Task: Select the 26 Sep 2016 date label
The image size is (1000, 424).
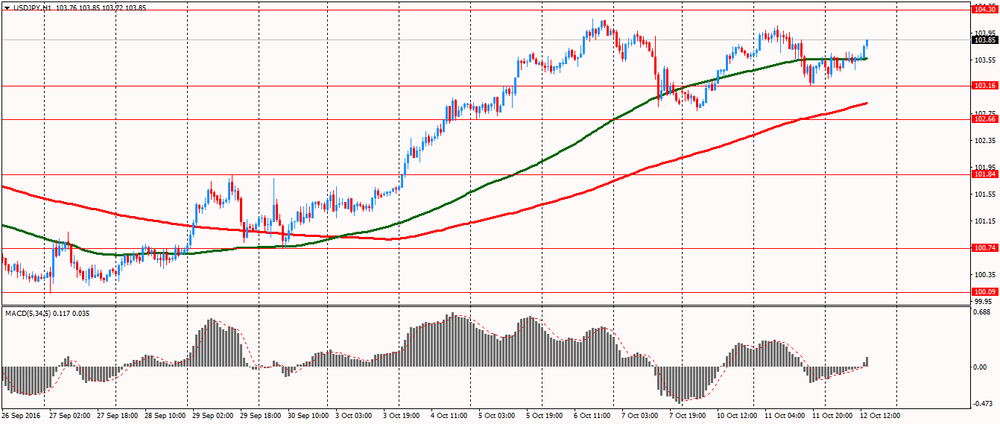Action: pos(20,414)
